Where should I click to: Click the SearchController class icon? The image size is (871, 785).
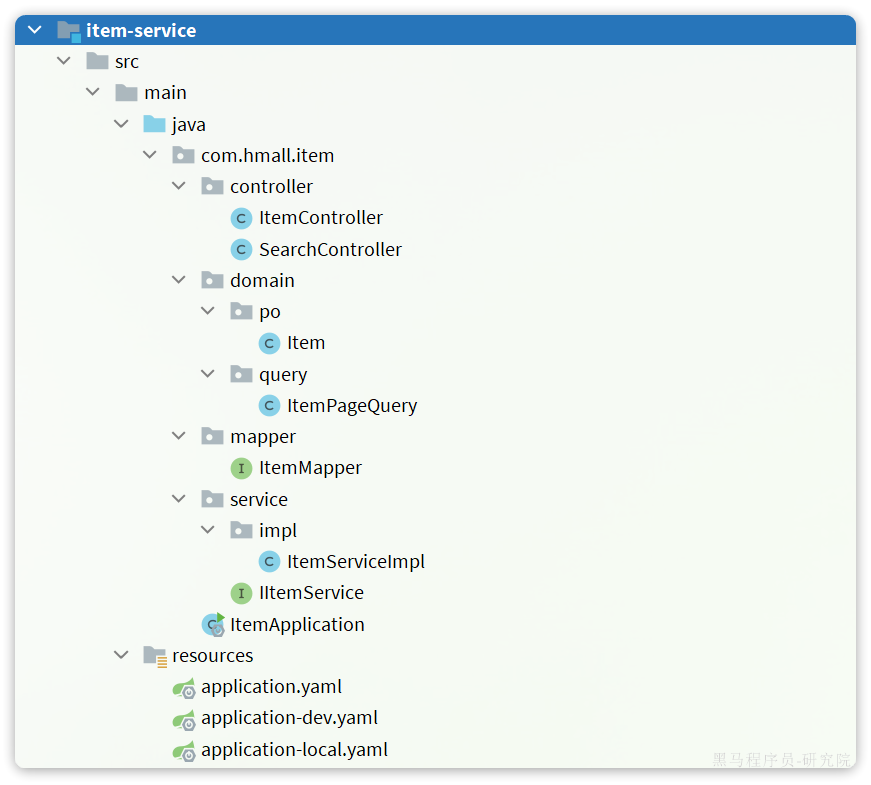coord(241,249)
